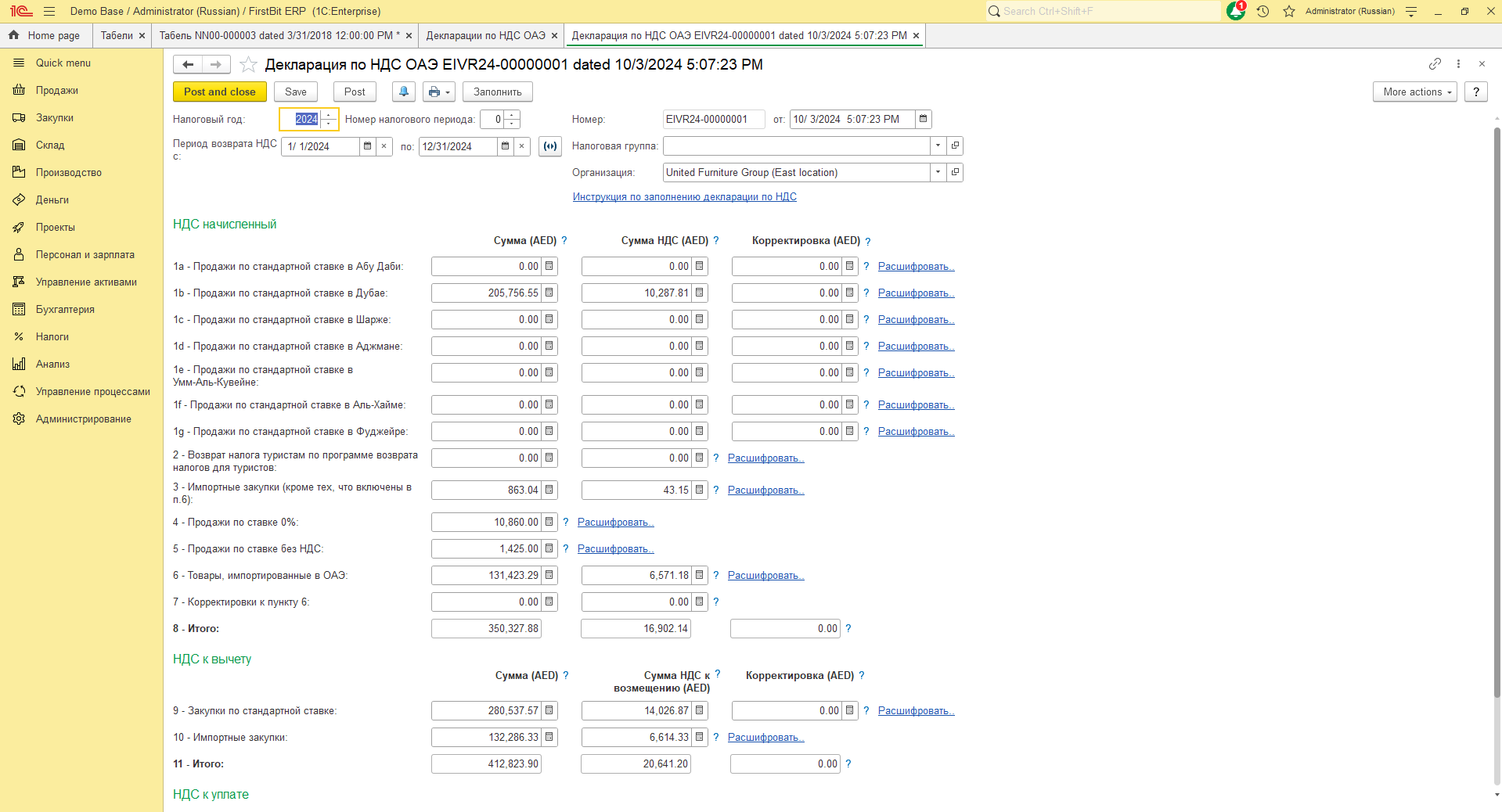Add the declaration to favorites with the star icon
The width and height of the screenshot is (1502, 812).
pos(248,65)
